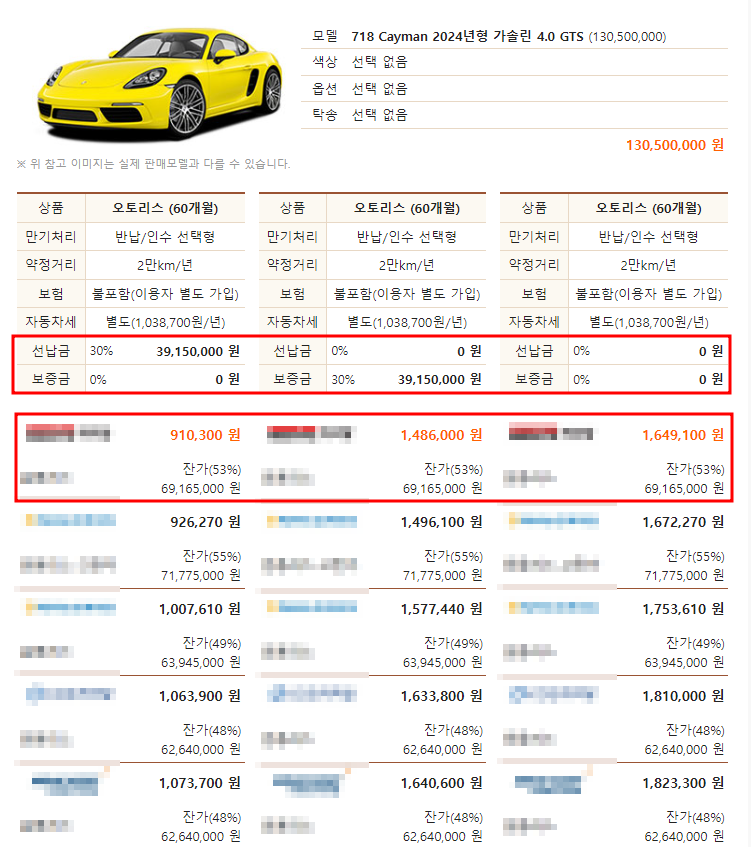Click 62,640,000 원 residual under 1,640,600 원
751x847 pixels.
click(x=442, y=836)
